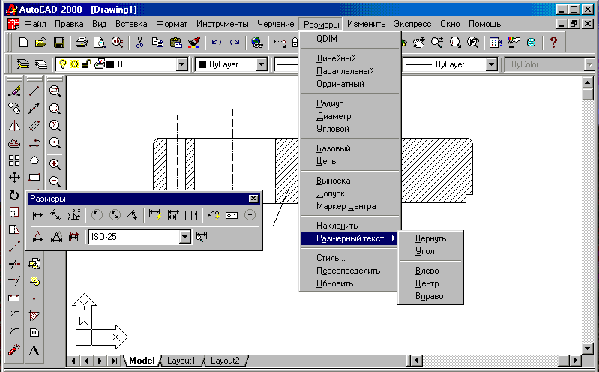Click the Baseline Dimension icon in Размеры toolbar
This screenshot has width=599, height=372.
[173, 216]
